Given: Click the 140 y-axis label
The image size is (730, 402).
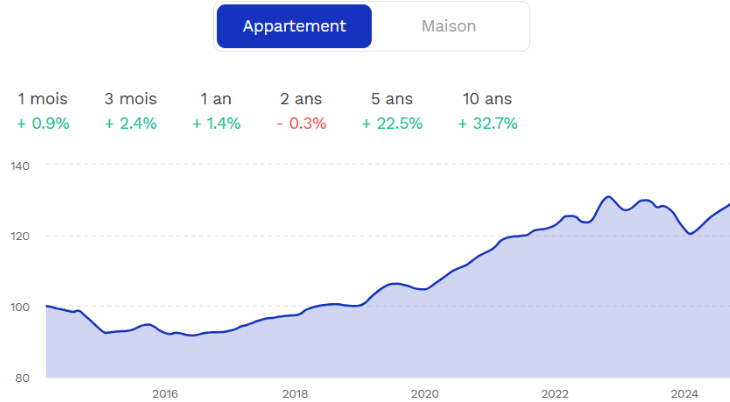Looking at the screenshot, I should point(21,165).
